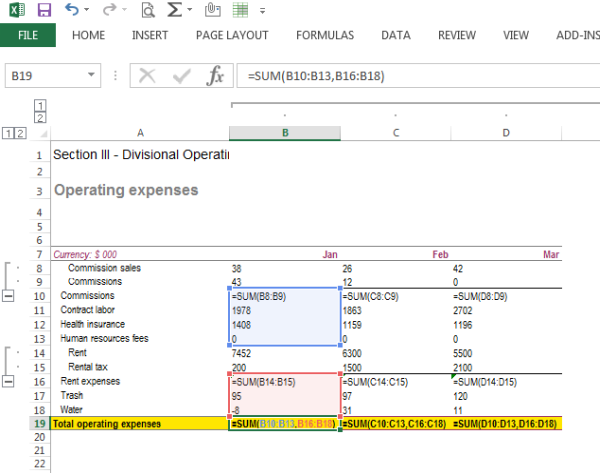Screen dimensions: 600x473
Task: Switch to the FORMULAS ribbon tab
Action: (x=324, y=35)
